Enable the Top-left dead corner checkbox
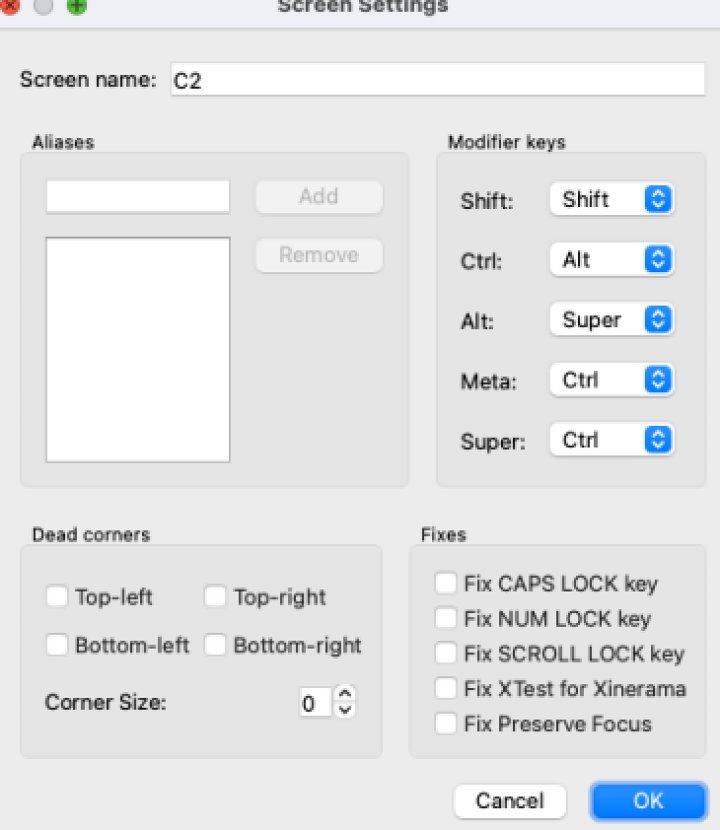This screenshot has width=720, height=830. click(57, 597)
